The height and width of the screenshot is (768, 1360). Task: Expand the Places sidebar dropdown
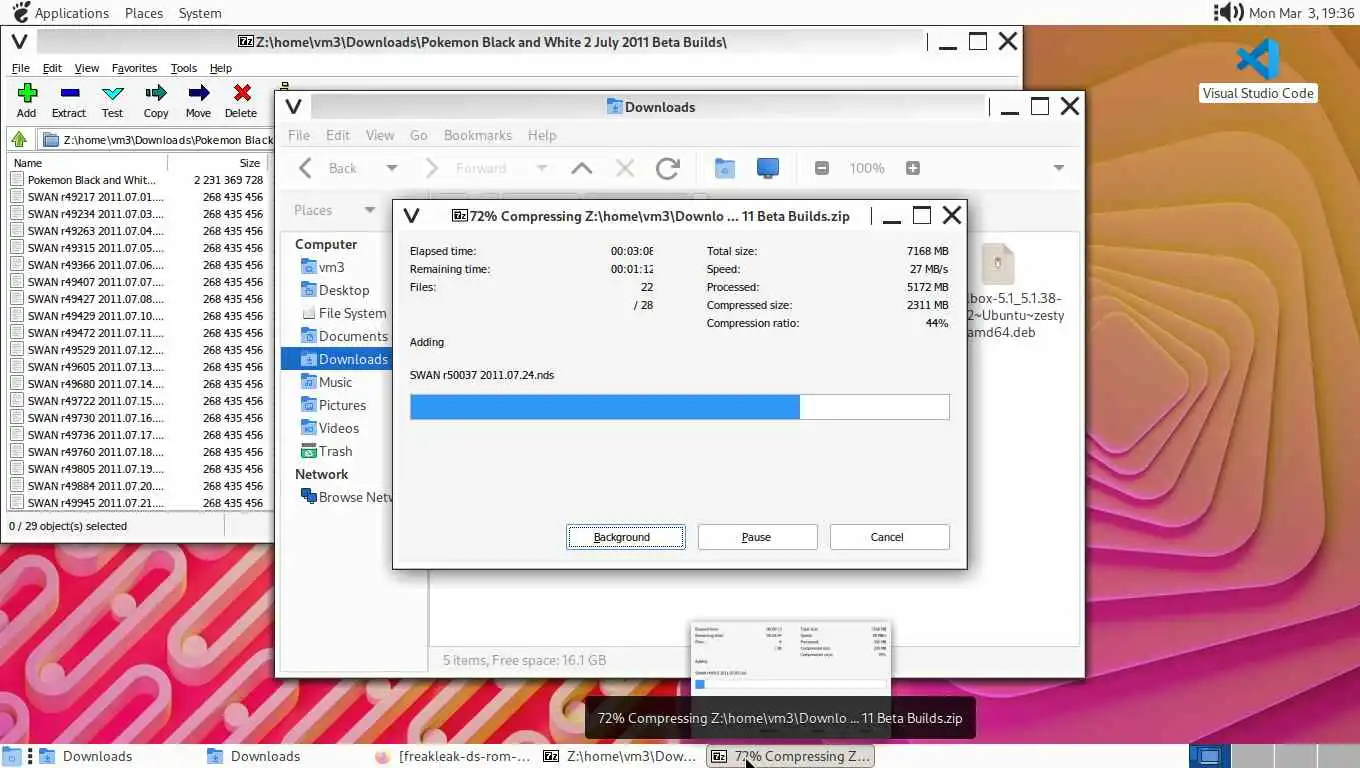pos(370,210)
